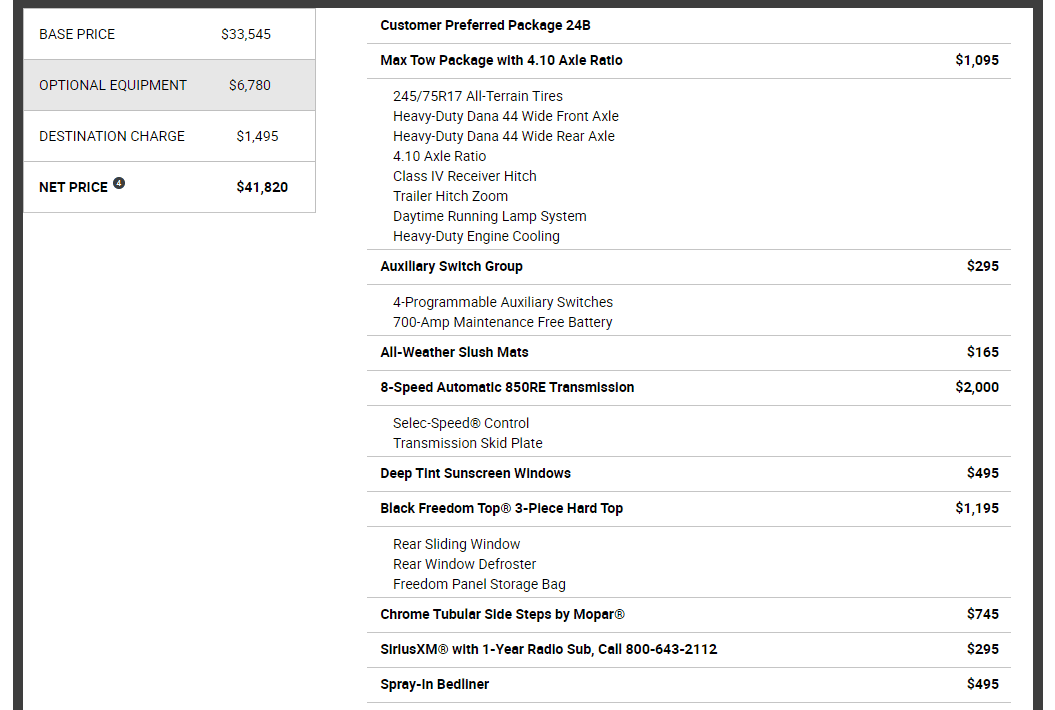Click the $1,495 destination charge value
This screenshot has height=710, width=1055.
(257, 137)
